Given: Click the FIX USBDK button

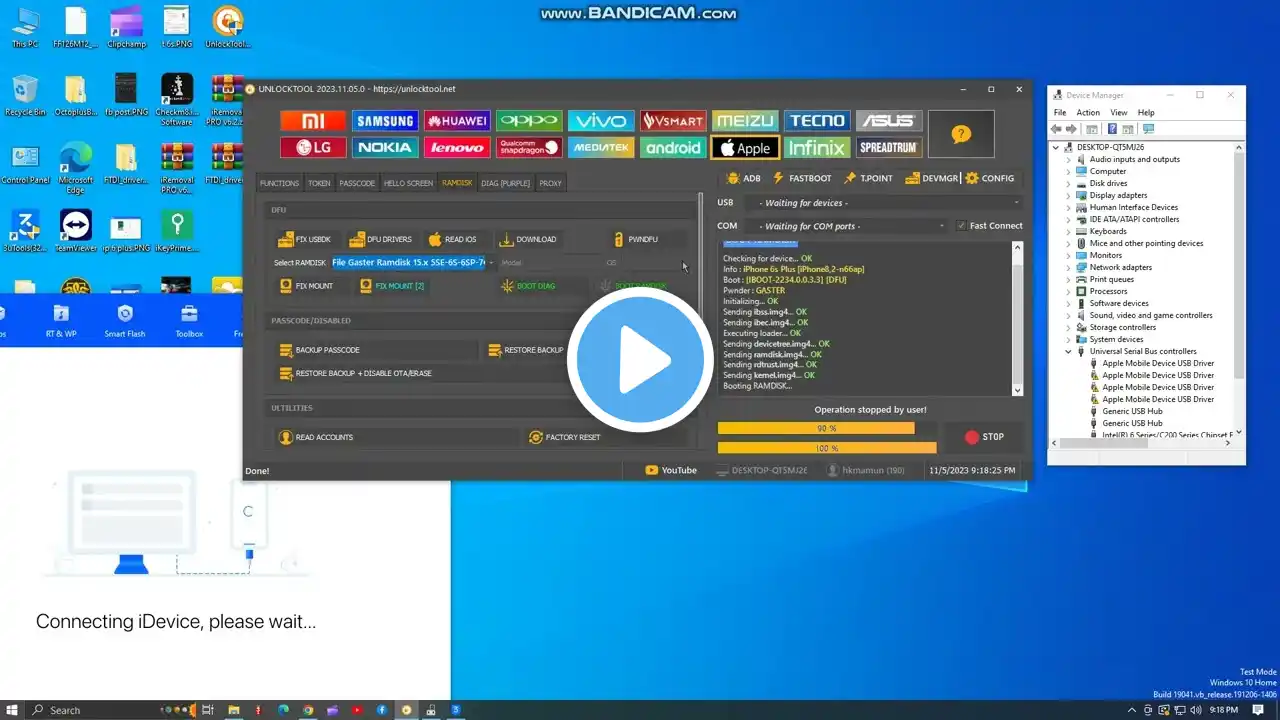Looking at the screenshot, I should [x=305, y=239].
